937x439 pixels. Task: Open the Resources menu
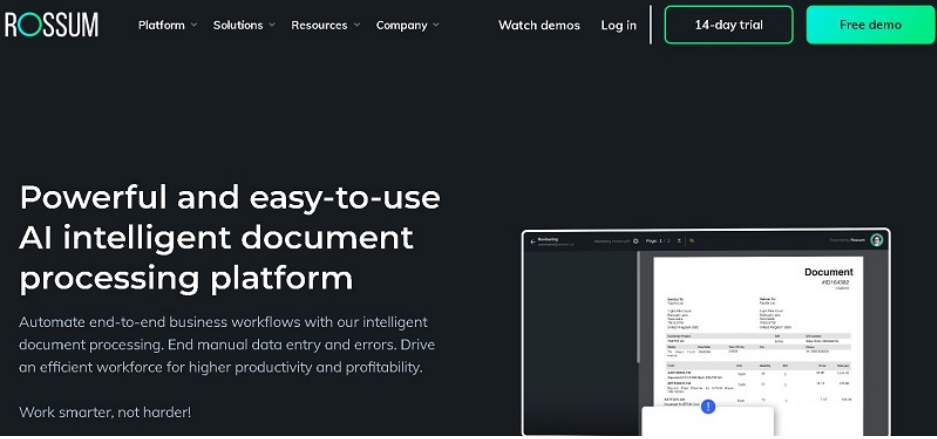click(x=319, y=25)
